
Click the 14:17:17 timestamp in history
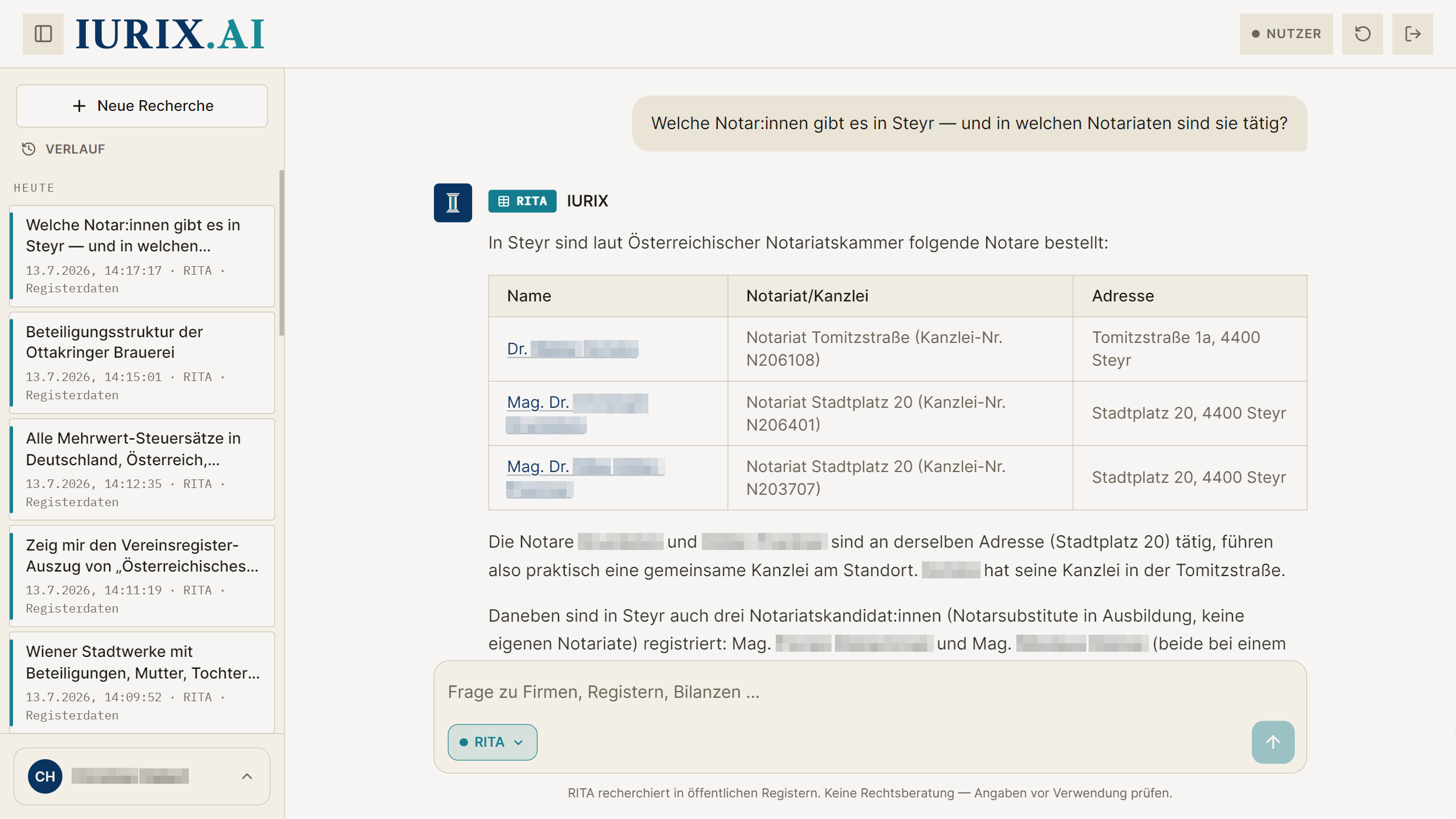tap(133, 271)
